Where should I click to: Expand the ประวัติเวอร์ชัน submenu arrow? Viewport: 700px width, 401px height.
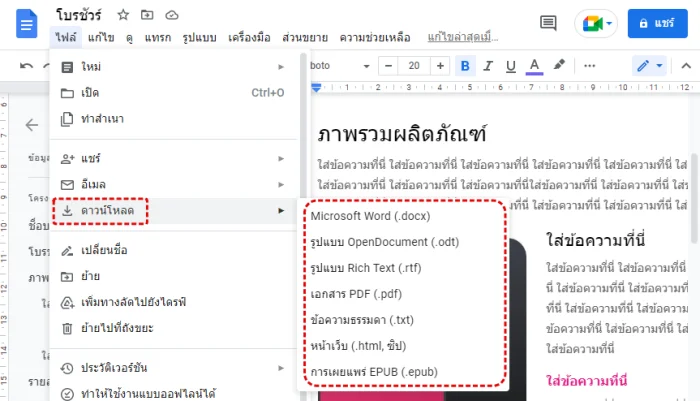281,368
